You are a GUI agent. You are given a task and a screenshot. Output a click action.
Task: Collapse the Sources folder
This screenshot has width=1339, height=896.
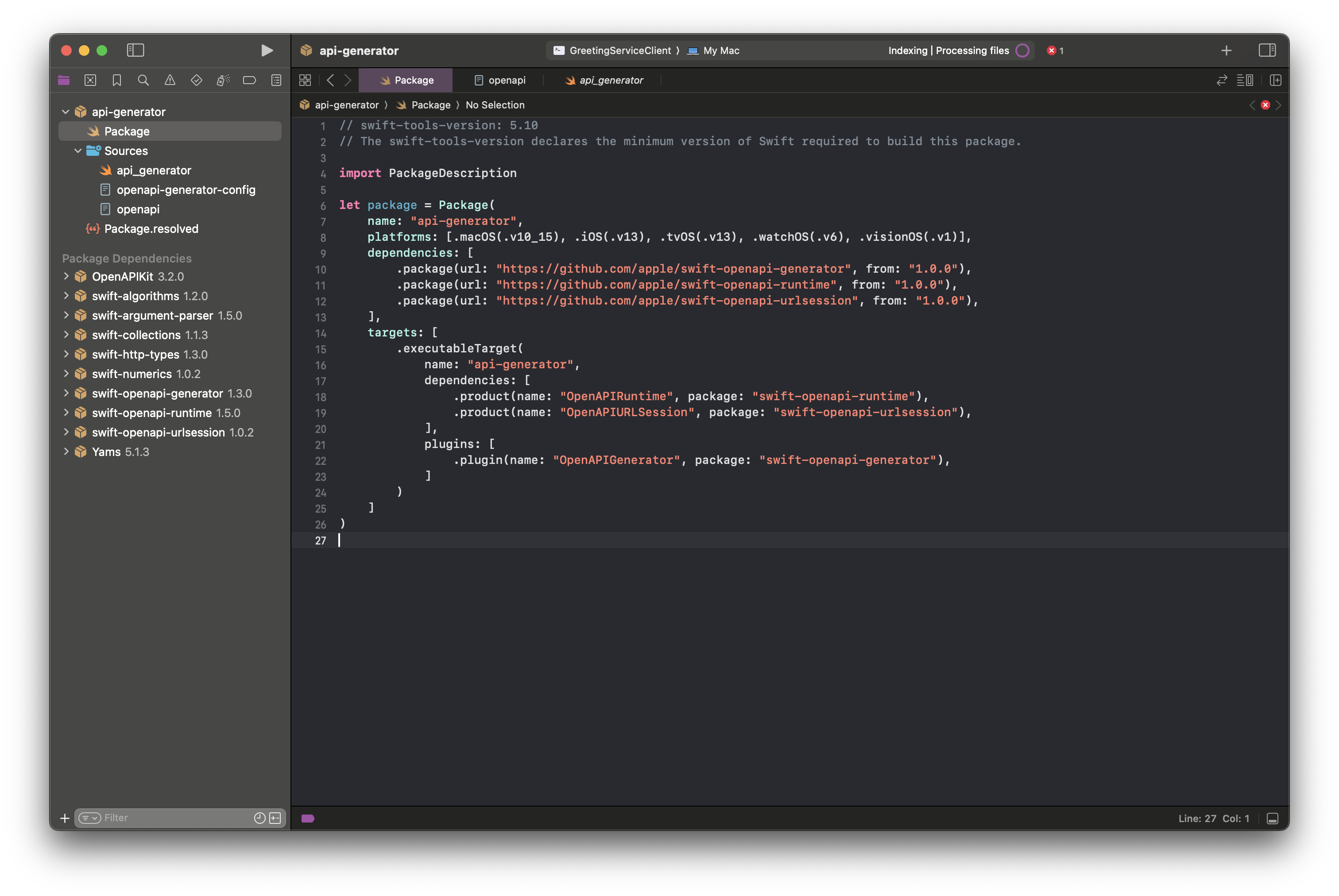coord(78,151)
